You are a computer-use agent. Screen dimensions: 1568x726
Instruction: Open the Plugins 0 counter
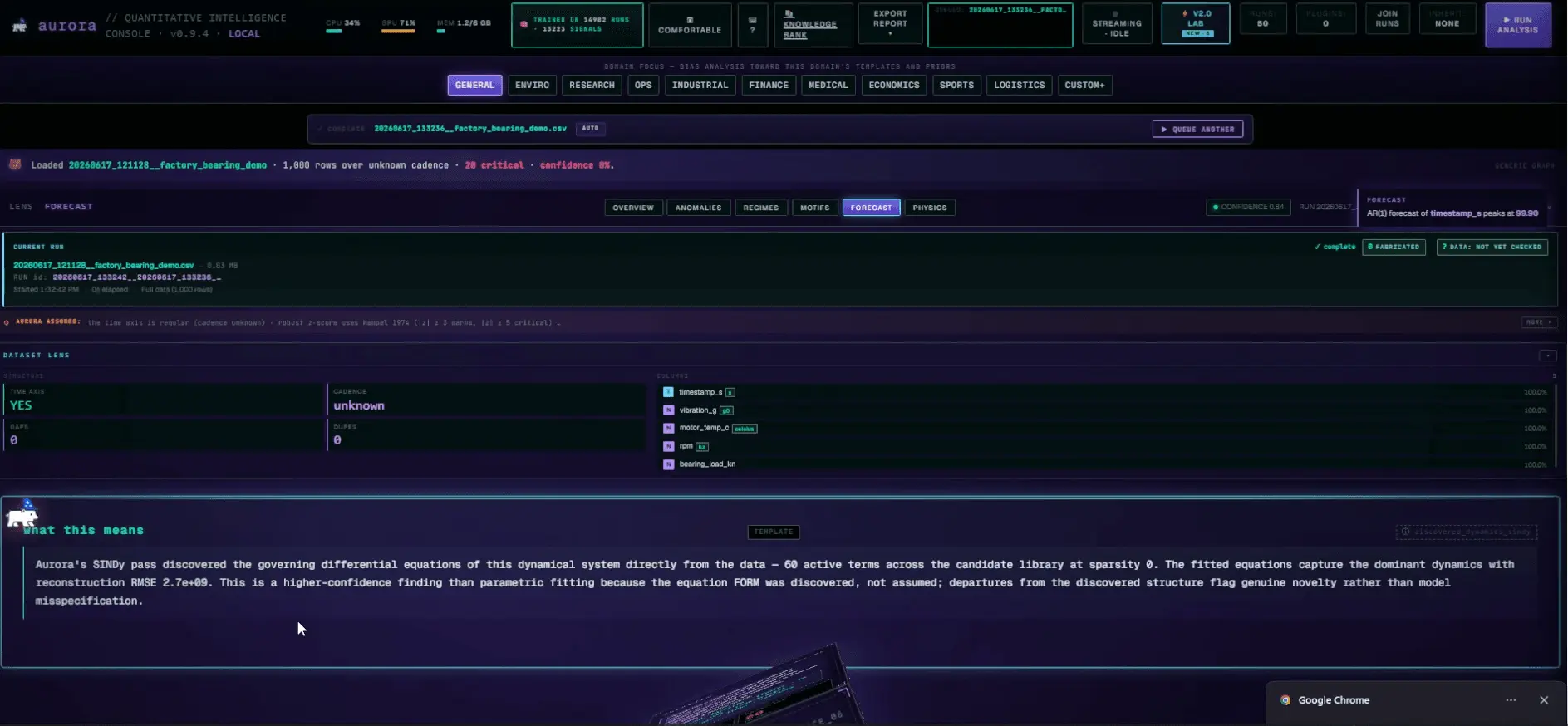coord(1325,18)
